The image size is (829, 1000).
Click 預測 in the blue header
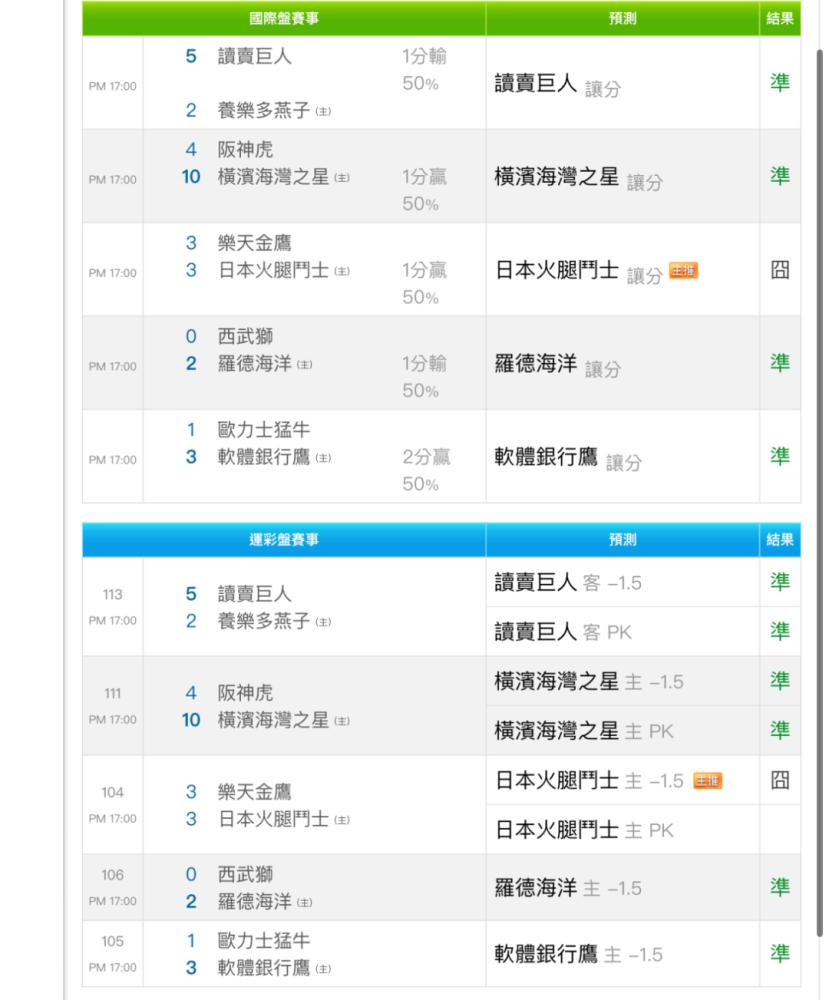coord(622,540)
